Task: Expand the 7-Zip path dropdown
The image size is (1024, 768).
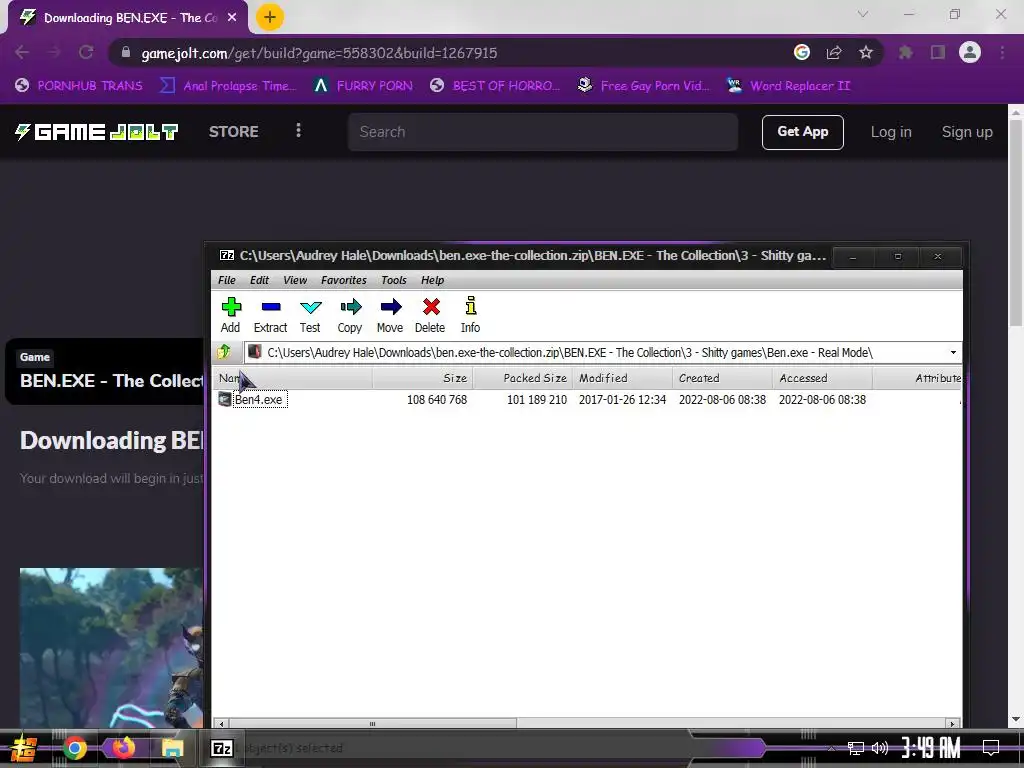Action: pos(953,353)
